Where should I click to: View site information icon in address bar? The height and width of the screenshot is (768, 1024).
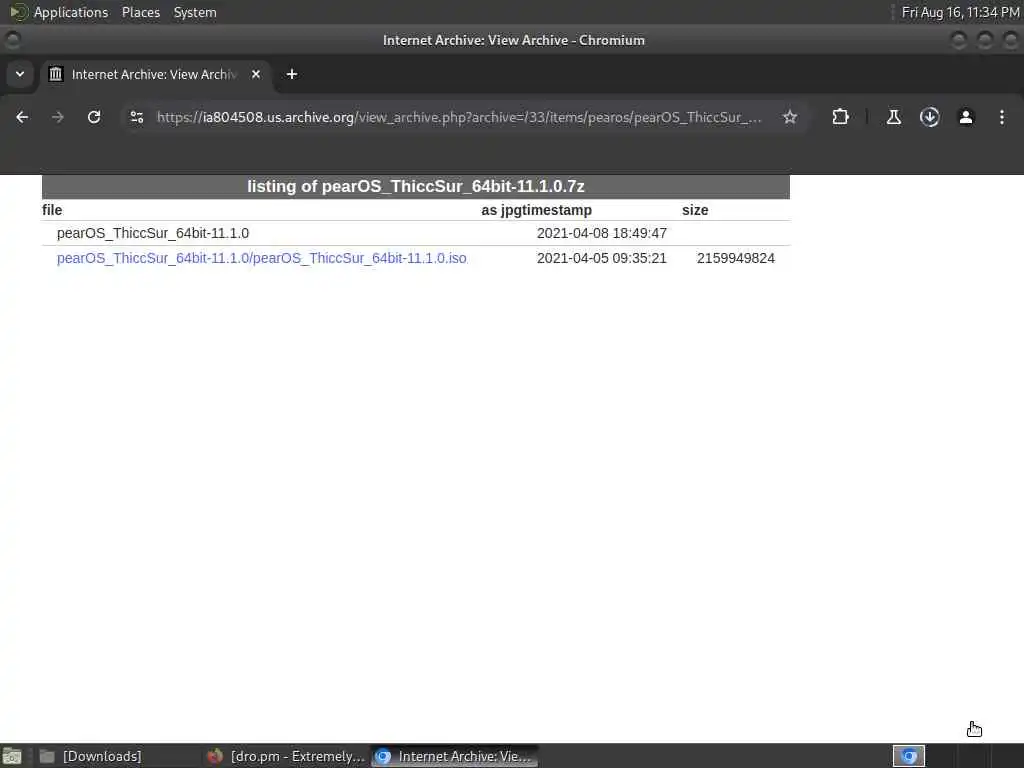[136, 117]
